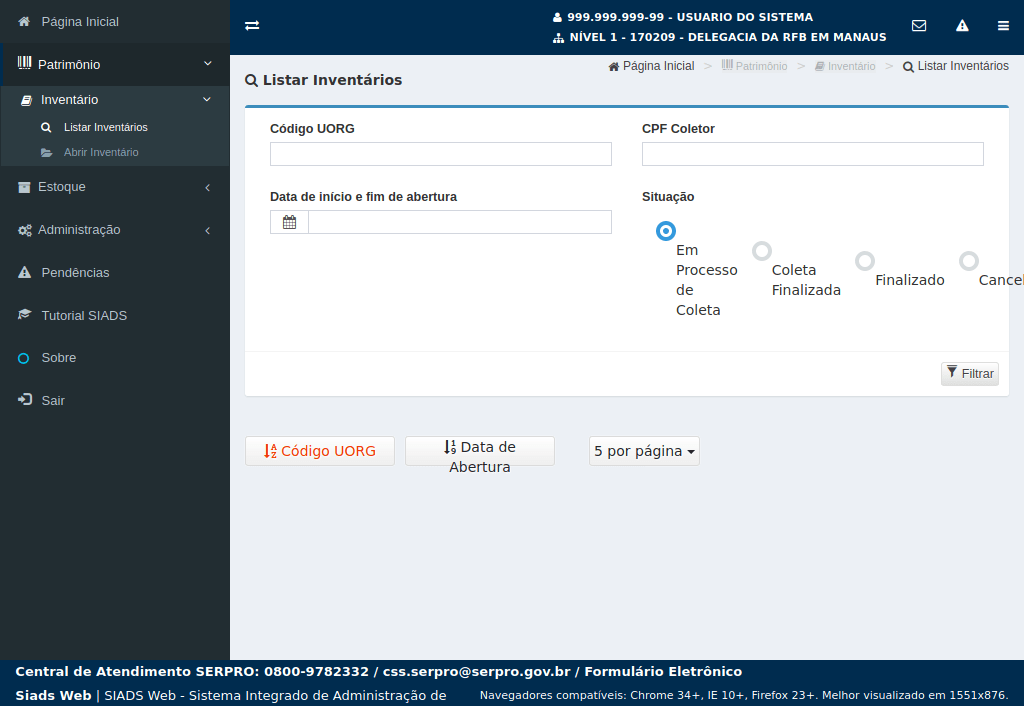This screenshot has height=706, width=1024.
Task: Click the Listar Inventários breadcrumb text
Action: (963, 66)
